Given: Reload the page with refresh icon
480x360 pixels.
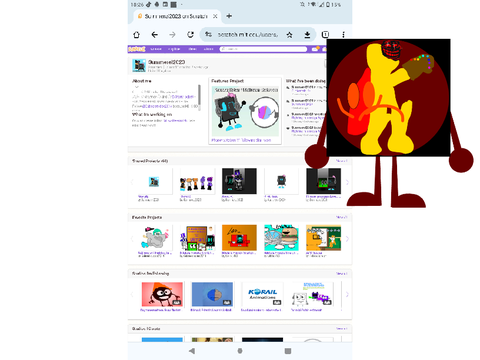Looking at the screenshot, I should click(190, 35).
